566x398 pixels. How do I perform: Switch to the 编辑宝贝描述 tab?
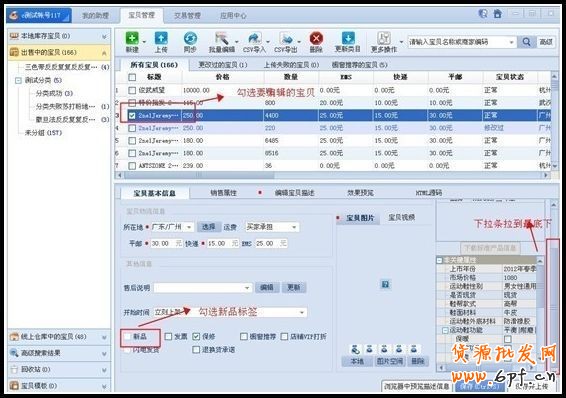pos(294,193)
